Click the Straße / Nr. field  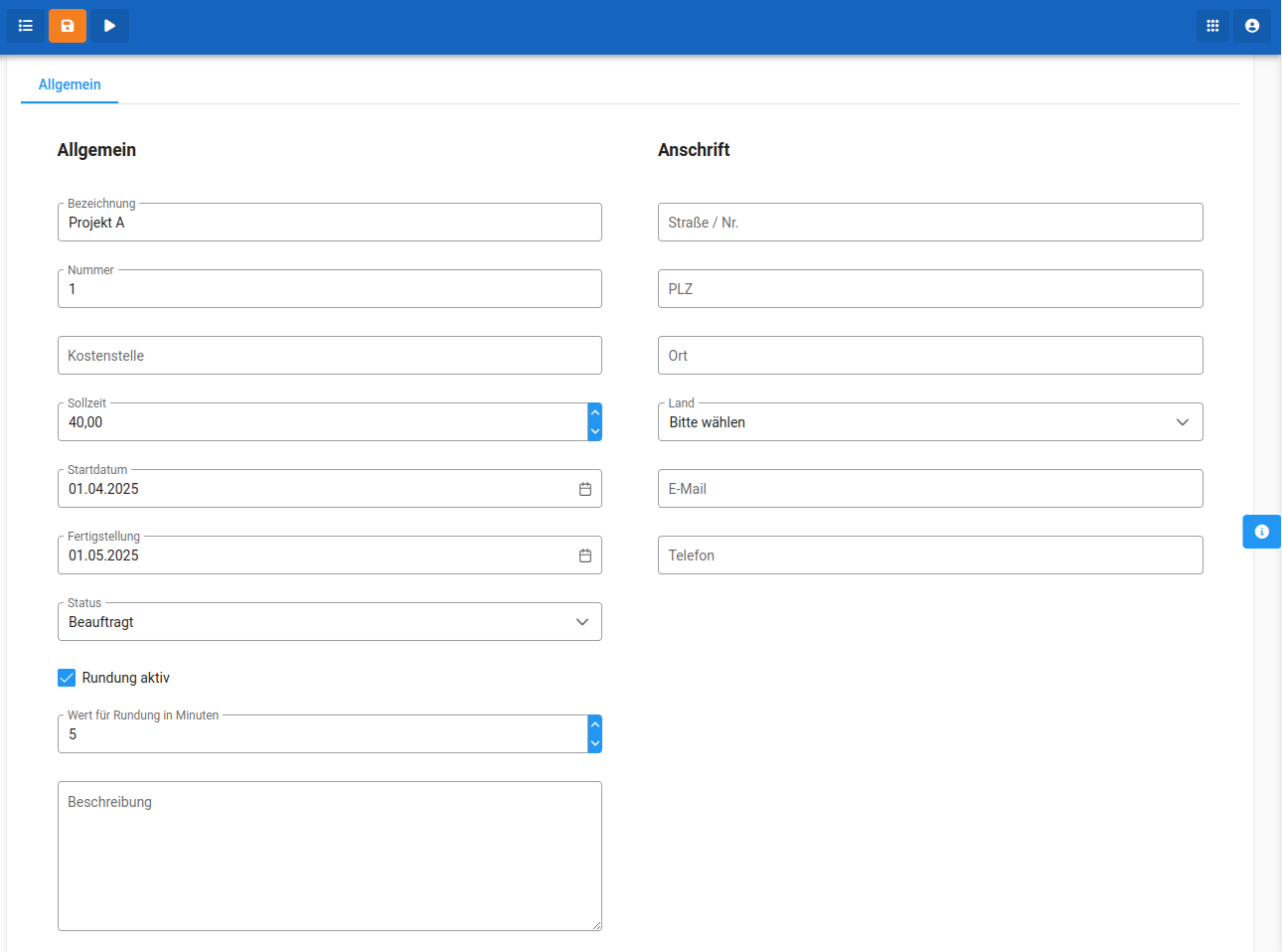point(930,223)
